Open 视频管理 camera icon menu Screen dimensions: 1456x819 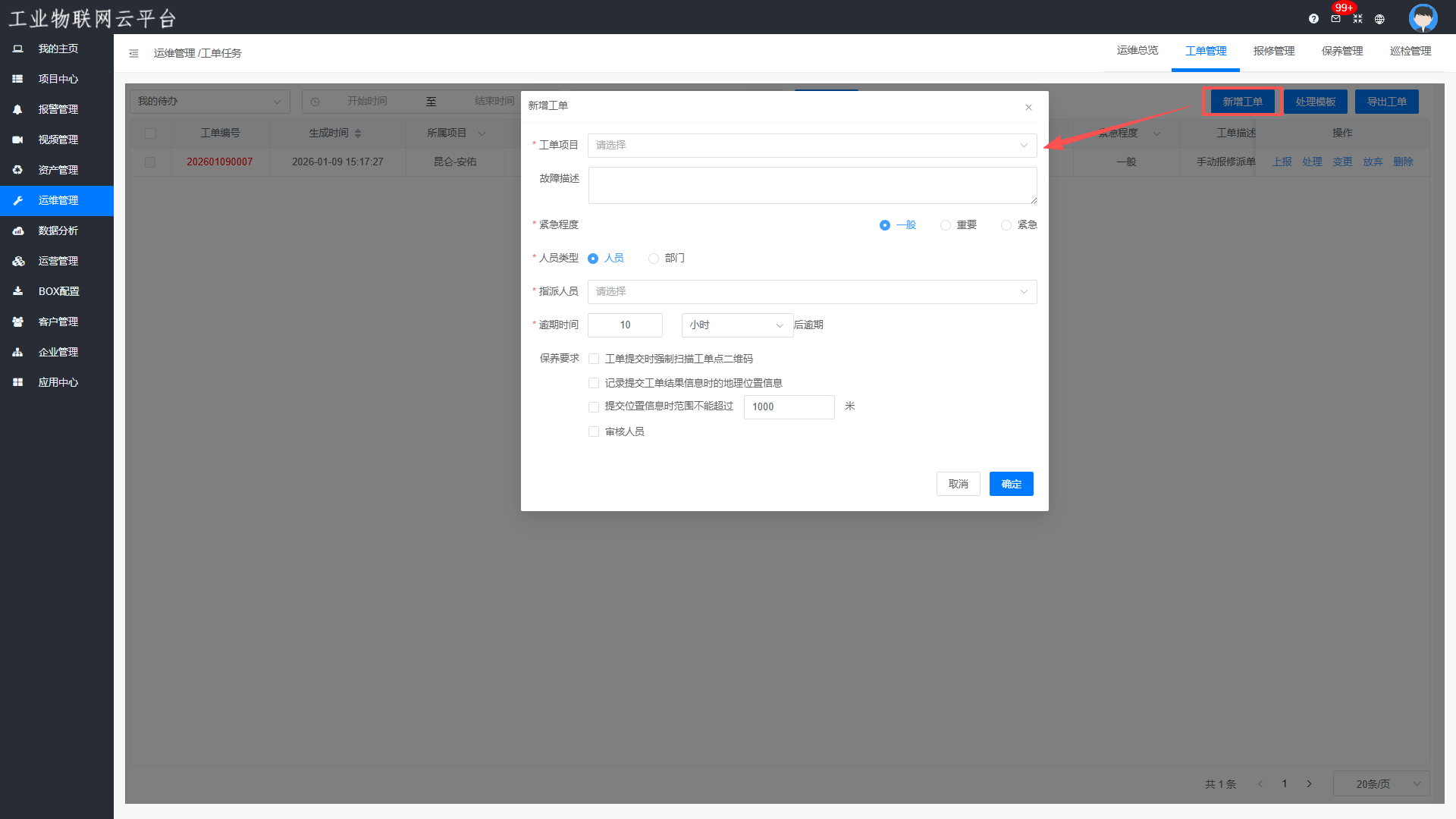click(17, 140)
